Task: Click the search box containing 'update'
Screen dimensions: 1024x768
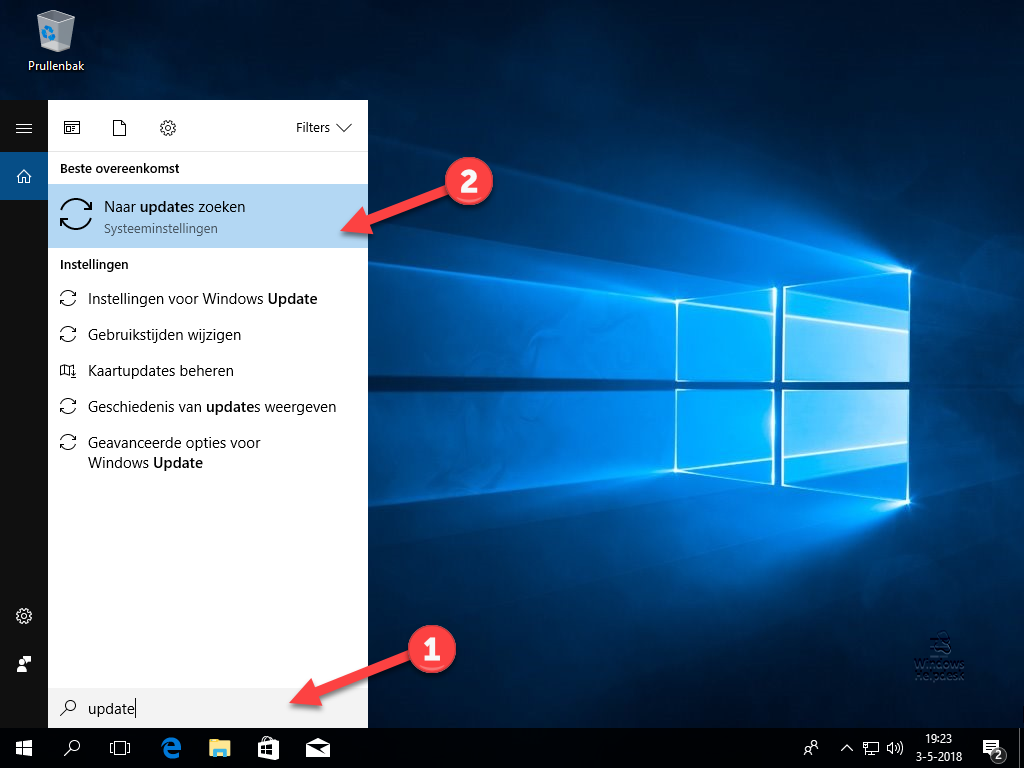Action: (208, 708)
